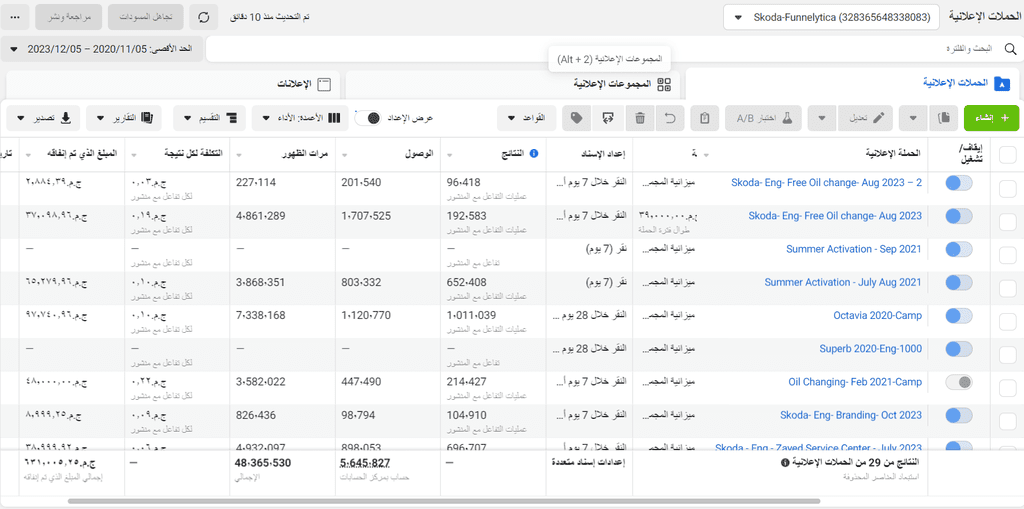Open the date range 2020/11/05 – 2023/12/05 dropdown
Viewport: 1024px width, 509px height.
pyautogui.click(x=102, y=49)
